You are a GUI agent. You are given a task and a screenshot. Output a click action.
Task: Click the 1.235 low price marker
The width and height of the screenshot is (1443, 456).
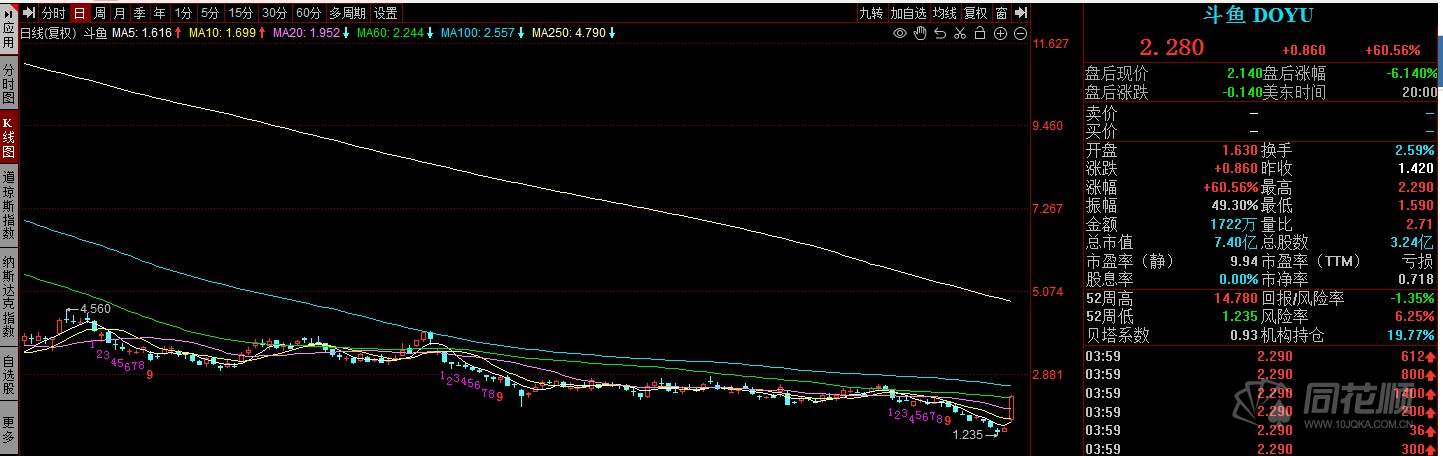click(969, 435)
